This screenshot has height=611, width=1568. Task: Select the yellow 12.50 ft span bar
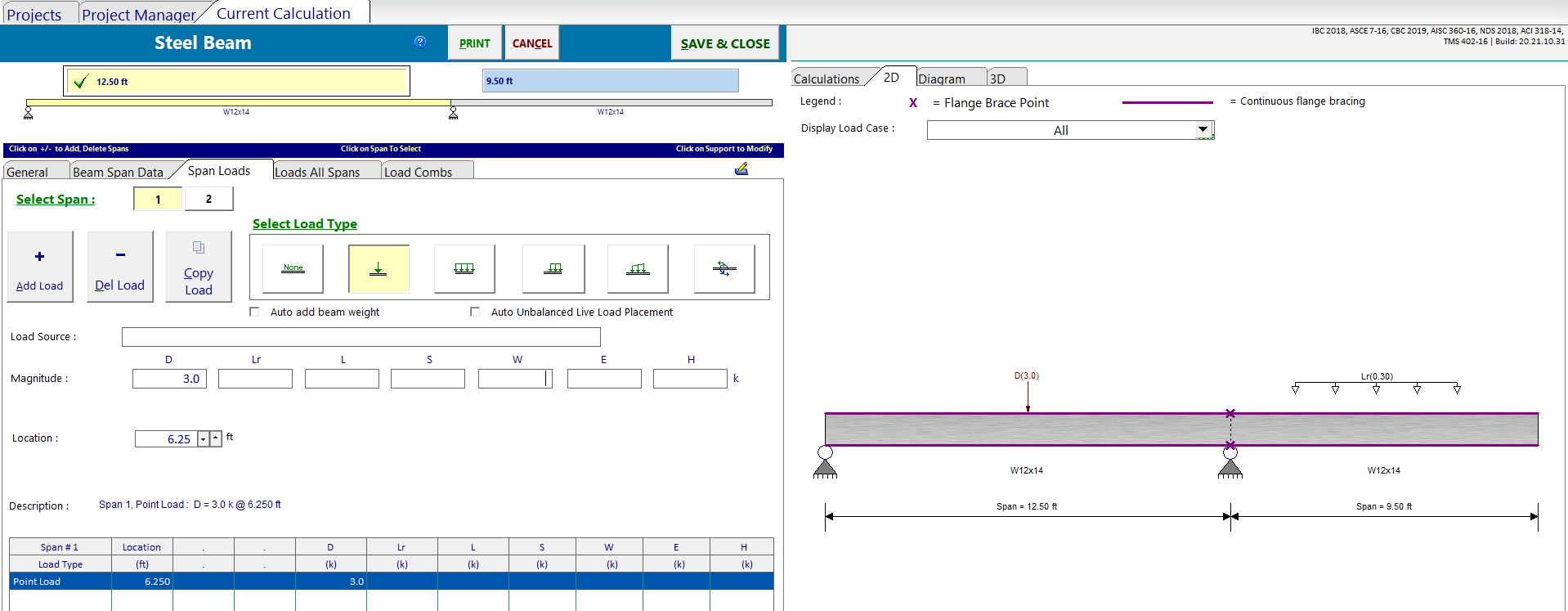[236, 81]
